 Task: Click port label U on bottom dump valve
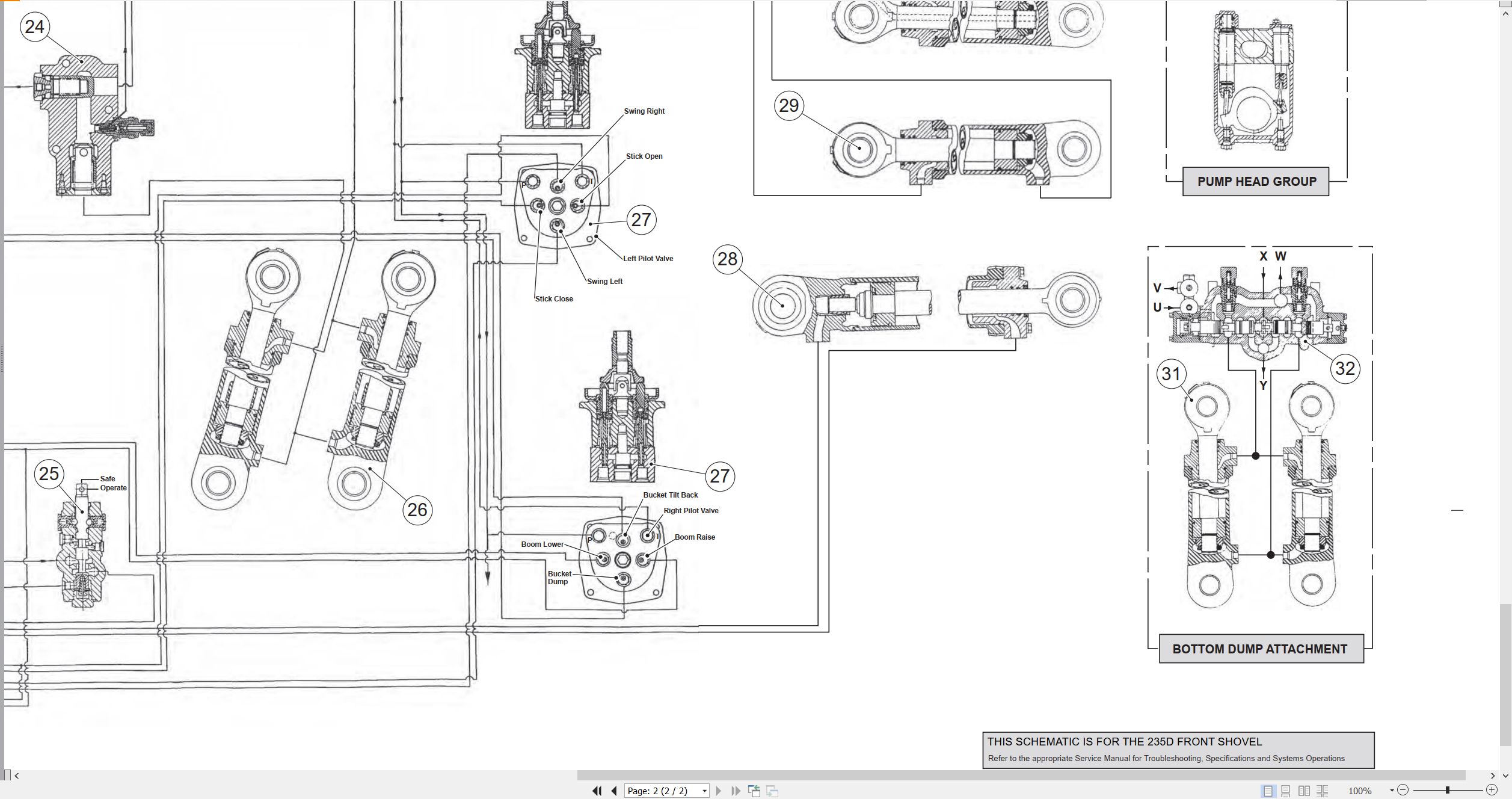tap(1157, 307)
